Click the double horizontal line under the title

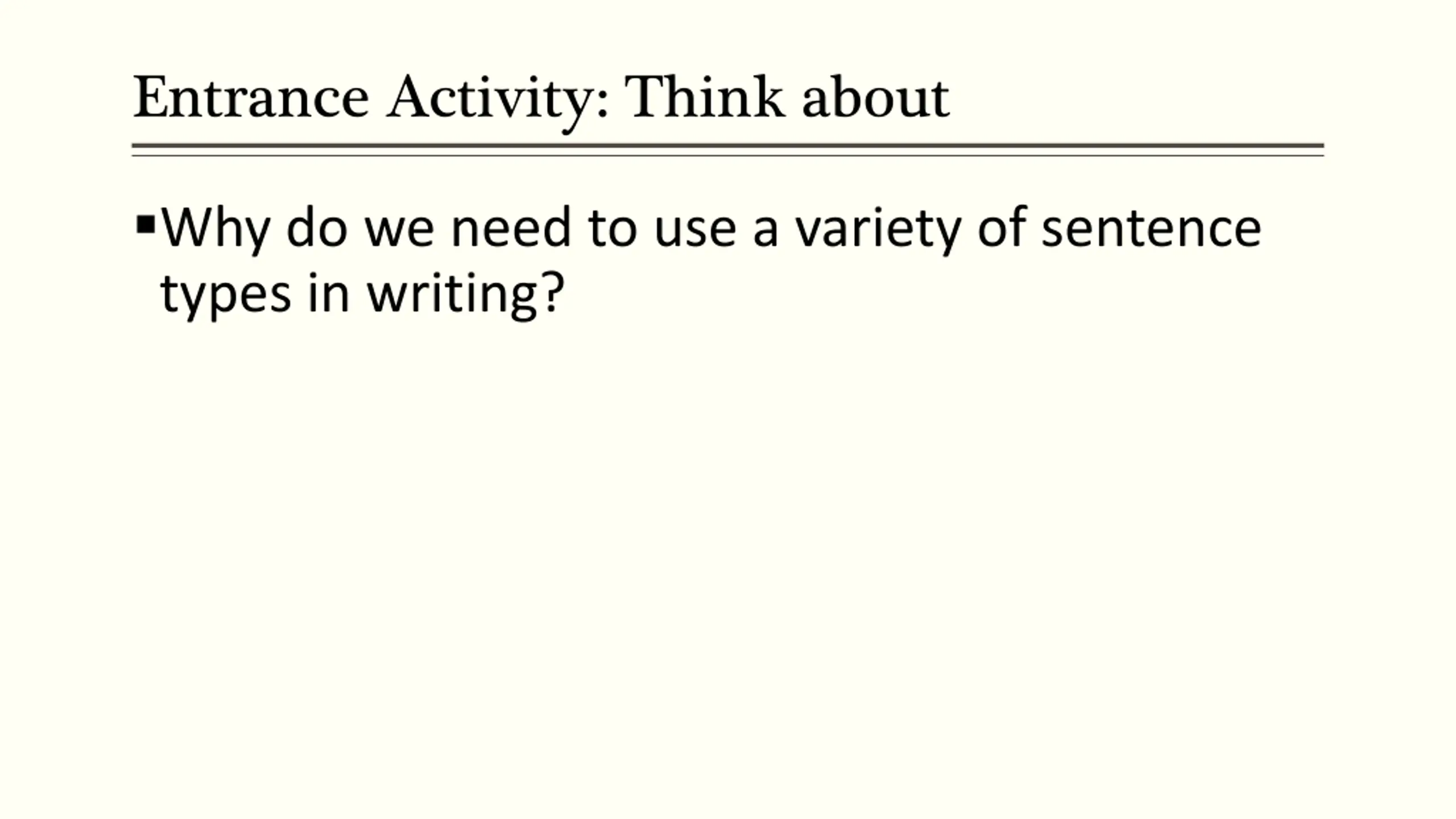[728, 150]
